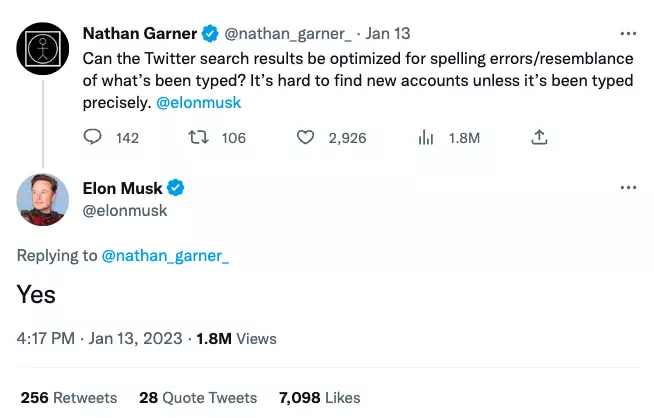654x418 pixels.
Task: Click the retweet icon under Nathan's tweet
Action: [x=198, y=138]
